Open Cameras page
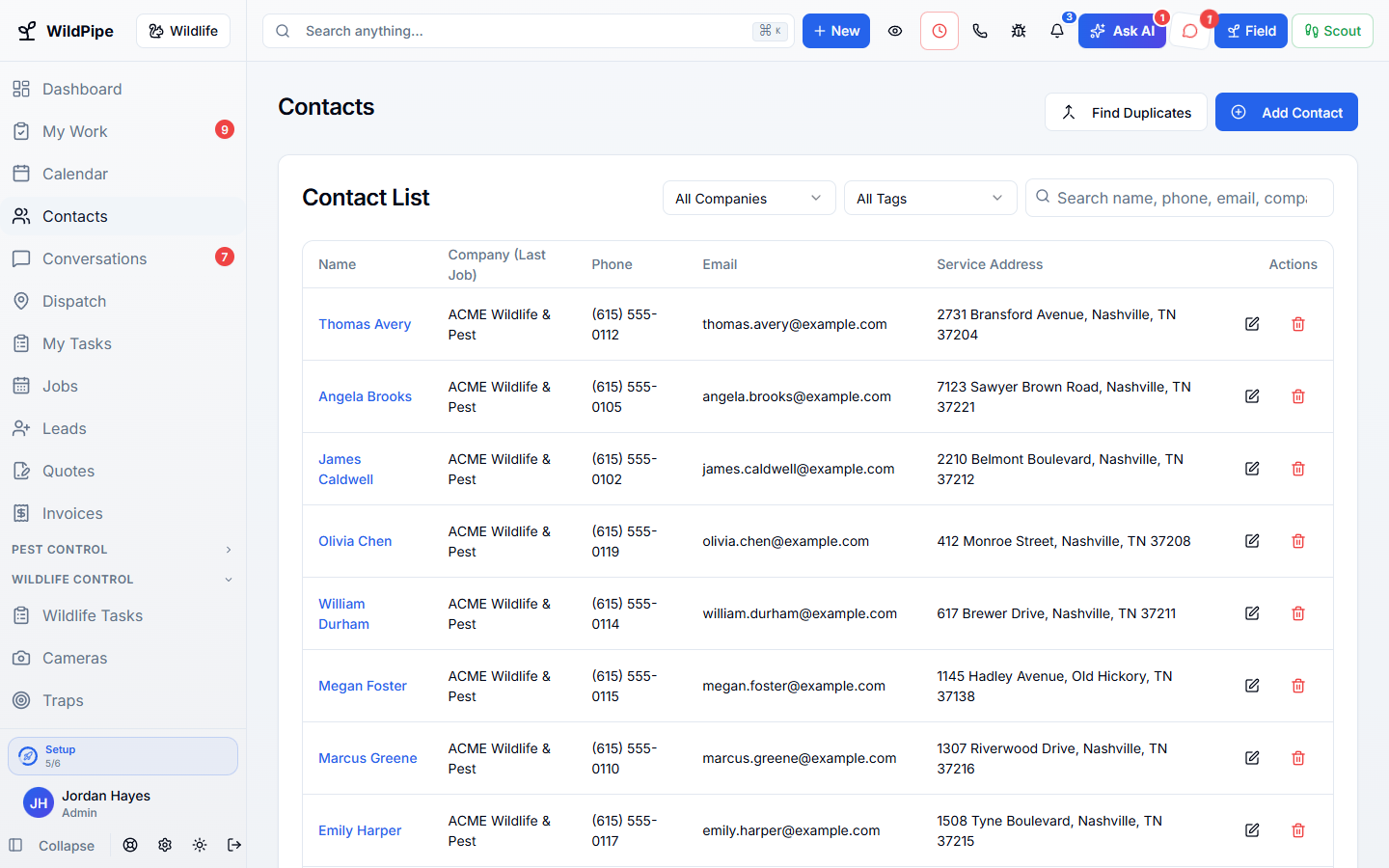This screenshot has width=1389, height=868. pyautogui.click(x=123, y=658)
